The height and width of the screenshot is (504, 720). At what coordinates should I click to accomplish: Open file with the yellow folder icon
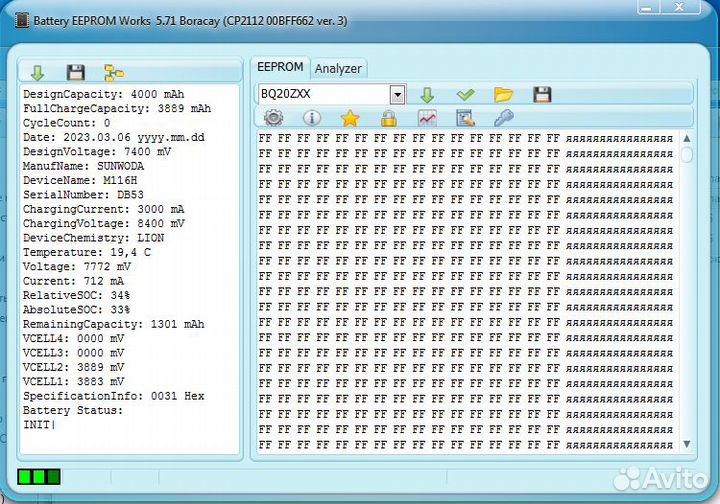(503, 95)
